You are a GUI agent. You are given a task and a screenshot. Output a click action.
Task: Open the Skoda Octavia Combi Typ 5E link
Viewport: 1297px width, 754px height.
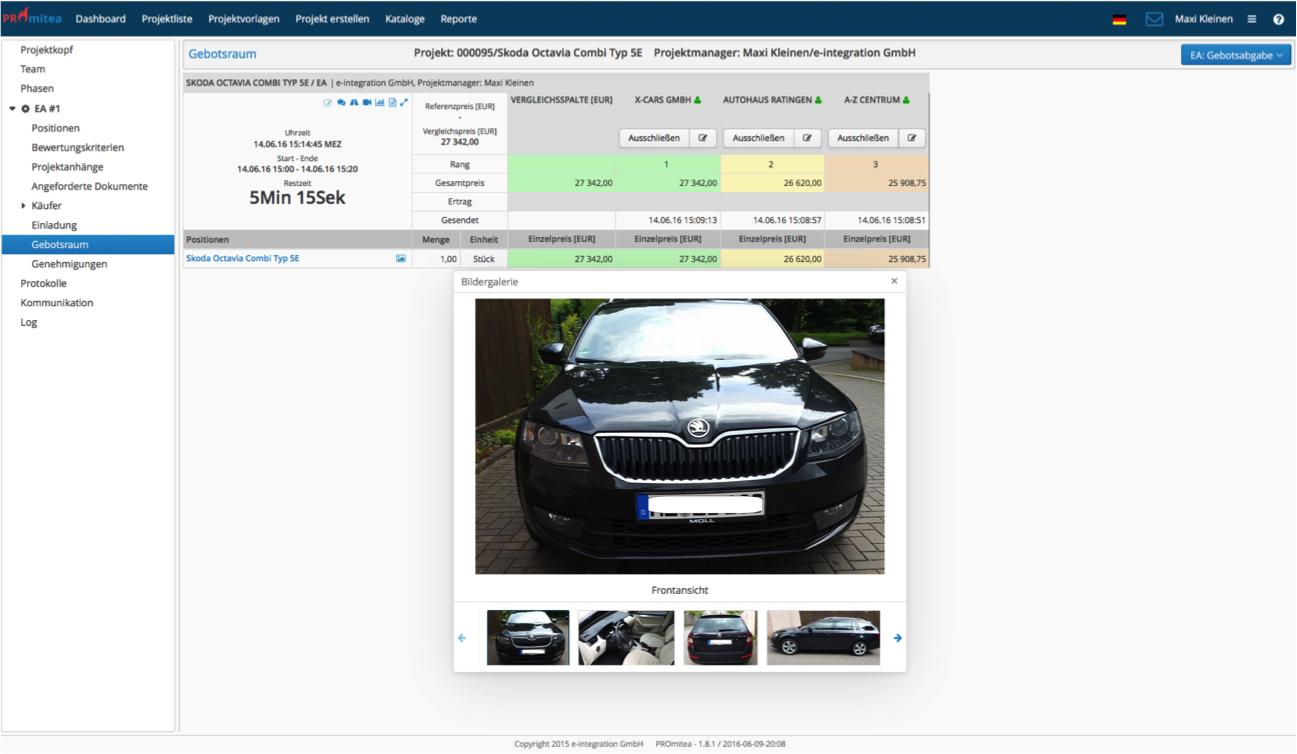point(242,259)
